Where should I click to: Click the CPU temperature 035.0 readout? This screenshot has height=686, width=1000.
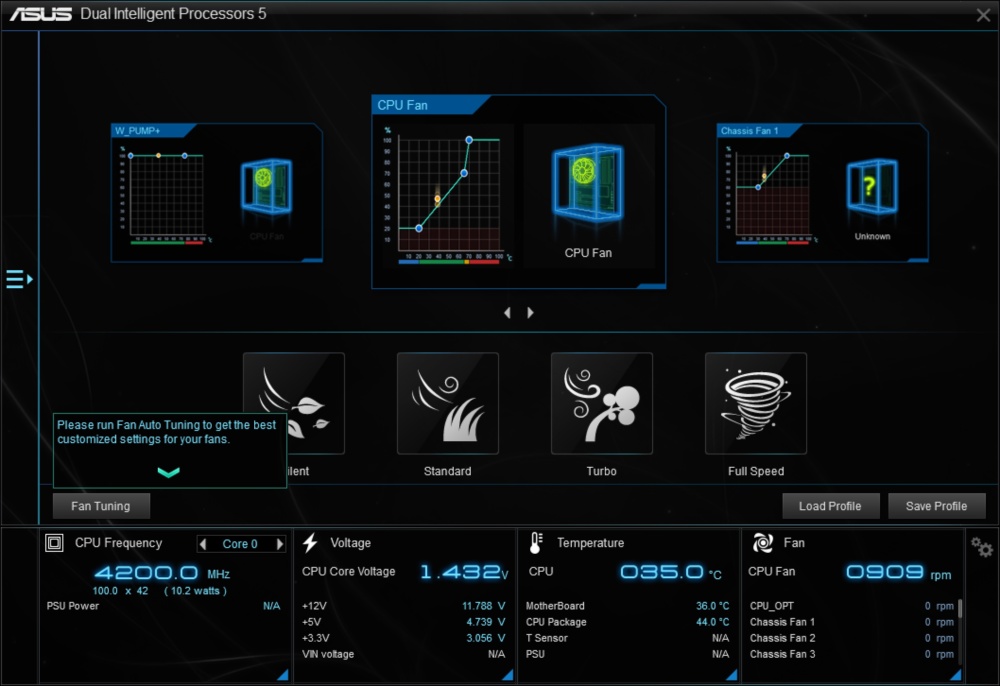point(670,572)
